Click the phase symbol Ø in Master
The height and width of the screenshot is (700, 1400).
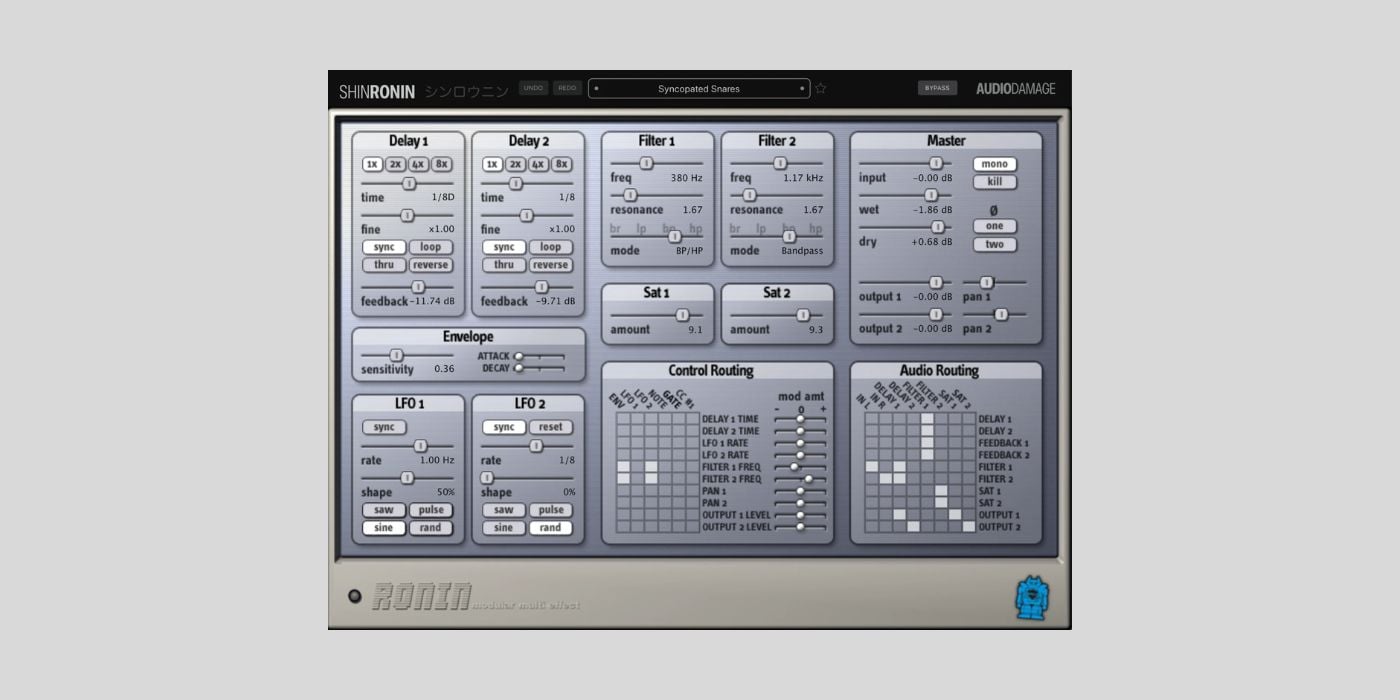pos(993,210)
